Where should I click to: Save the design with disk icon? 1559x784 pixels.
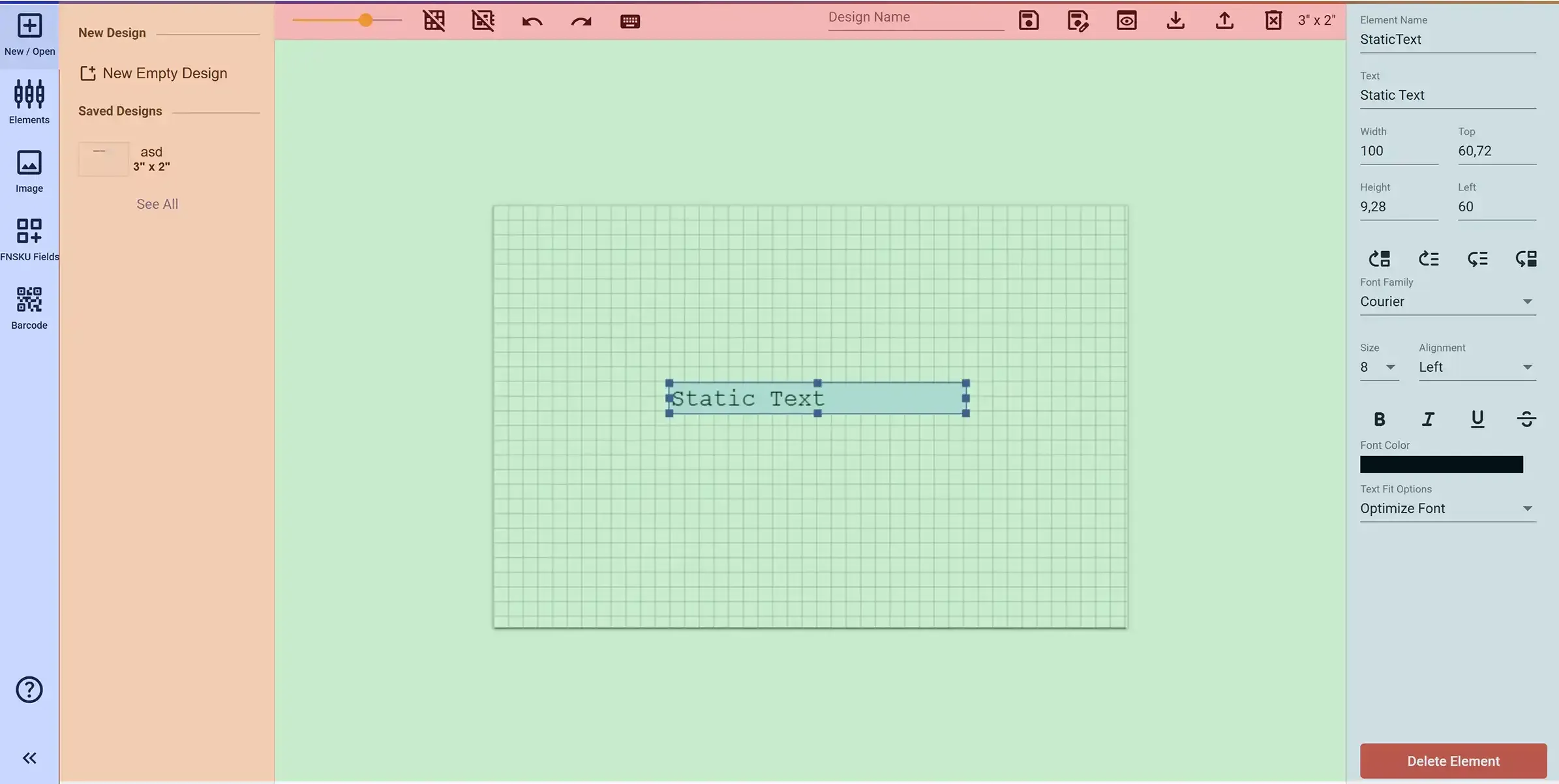pos(1029,20)
